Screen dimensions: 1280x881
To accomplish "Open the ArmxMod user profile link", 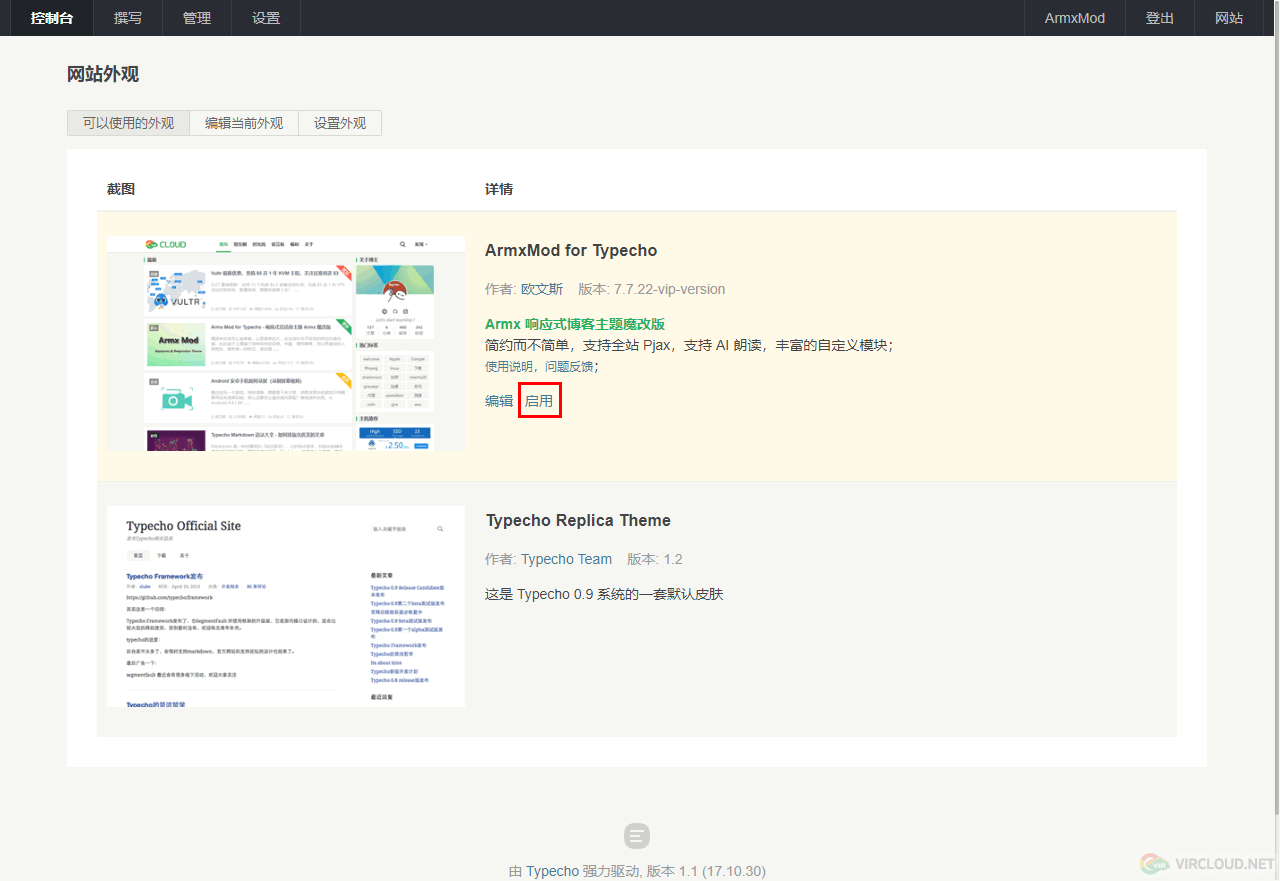I will coord(1075,18).
